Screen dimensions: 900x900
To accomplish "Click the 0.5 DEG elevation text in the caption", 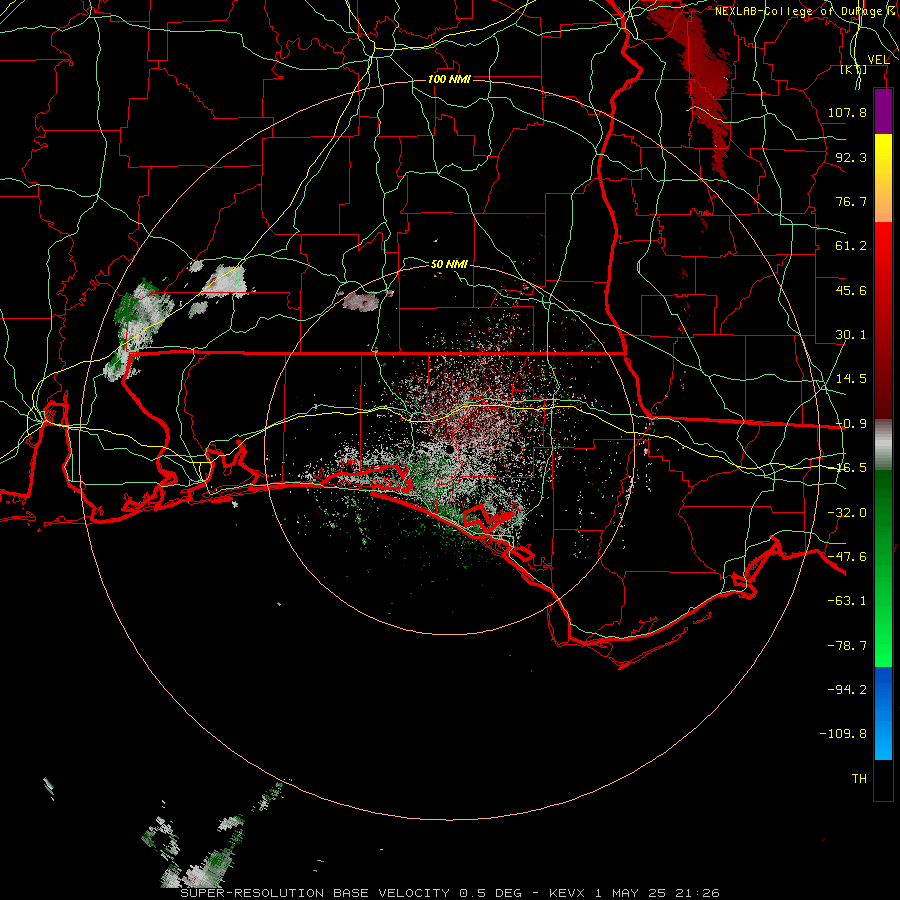I will click(x=491, y=893).
